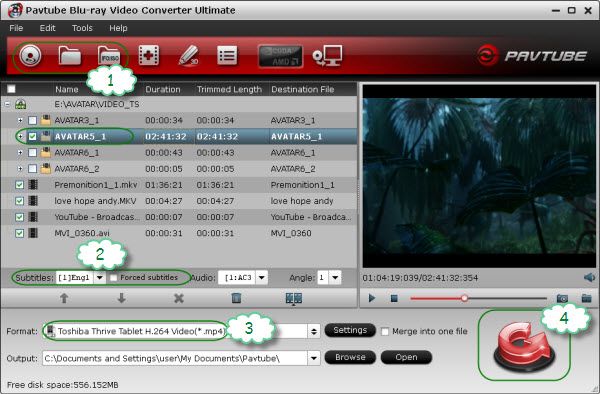Load from disc icon in toolbar
Viewport: 600px width, 394px height.
(x=30, y=56)
